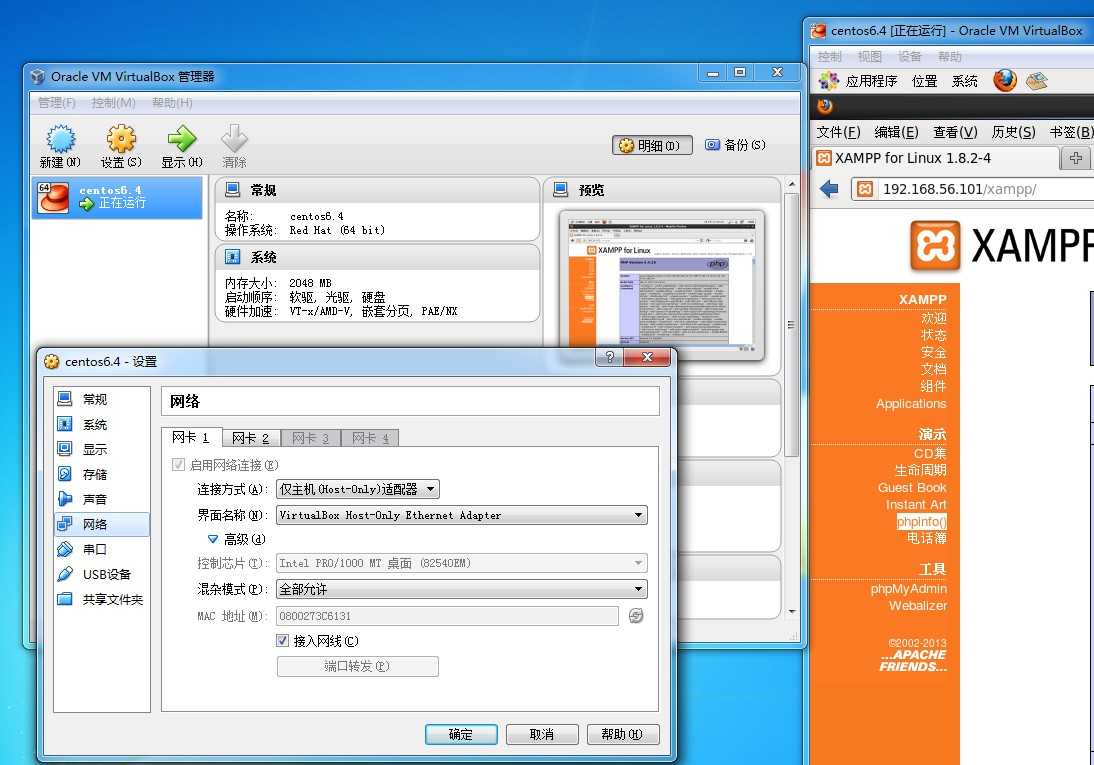Open the 管理(F) menu in VirtualBox Manager
The height and width of the screenshot is (765, 1094).
(57, 103)
